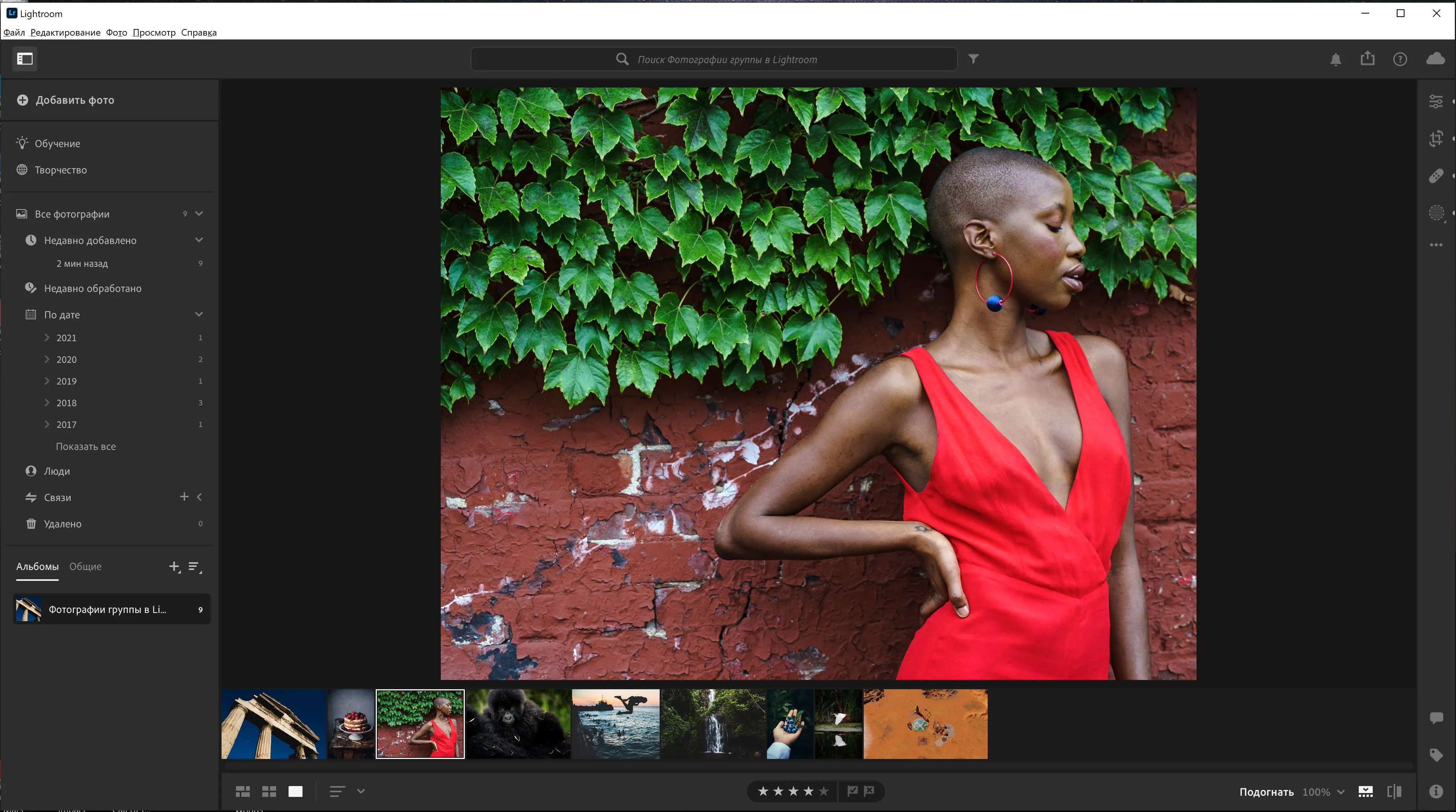The height and width of the screenshot is (812, 1456).
Task: Expand the 2018 date group
Action: click(x=47, y=402)
